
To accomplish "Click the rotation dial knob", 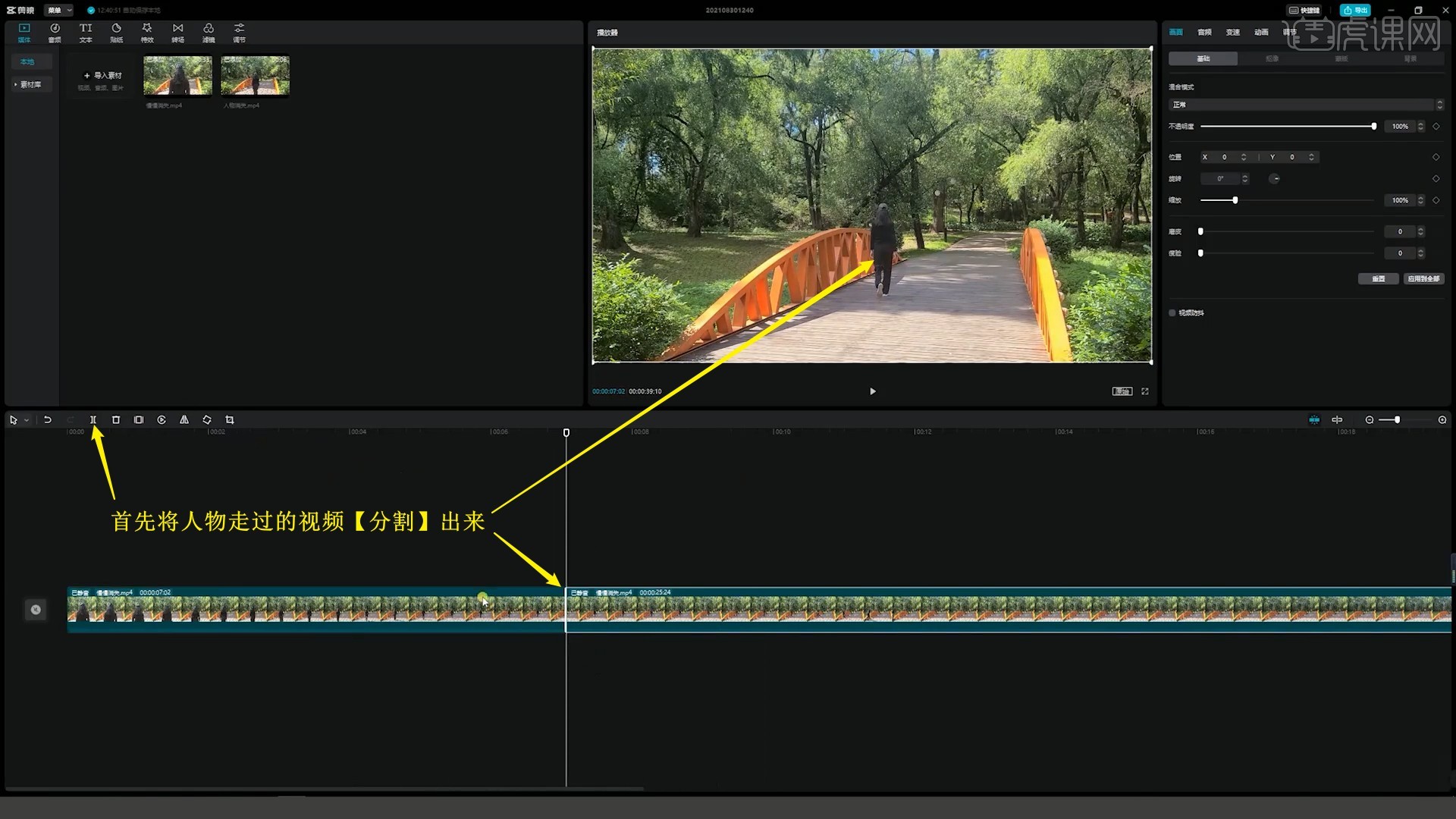I will pos(1275,179).
